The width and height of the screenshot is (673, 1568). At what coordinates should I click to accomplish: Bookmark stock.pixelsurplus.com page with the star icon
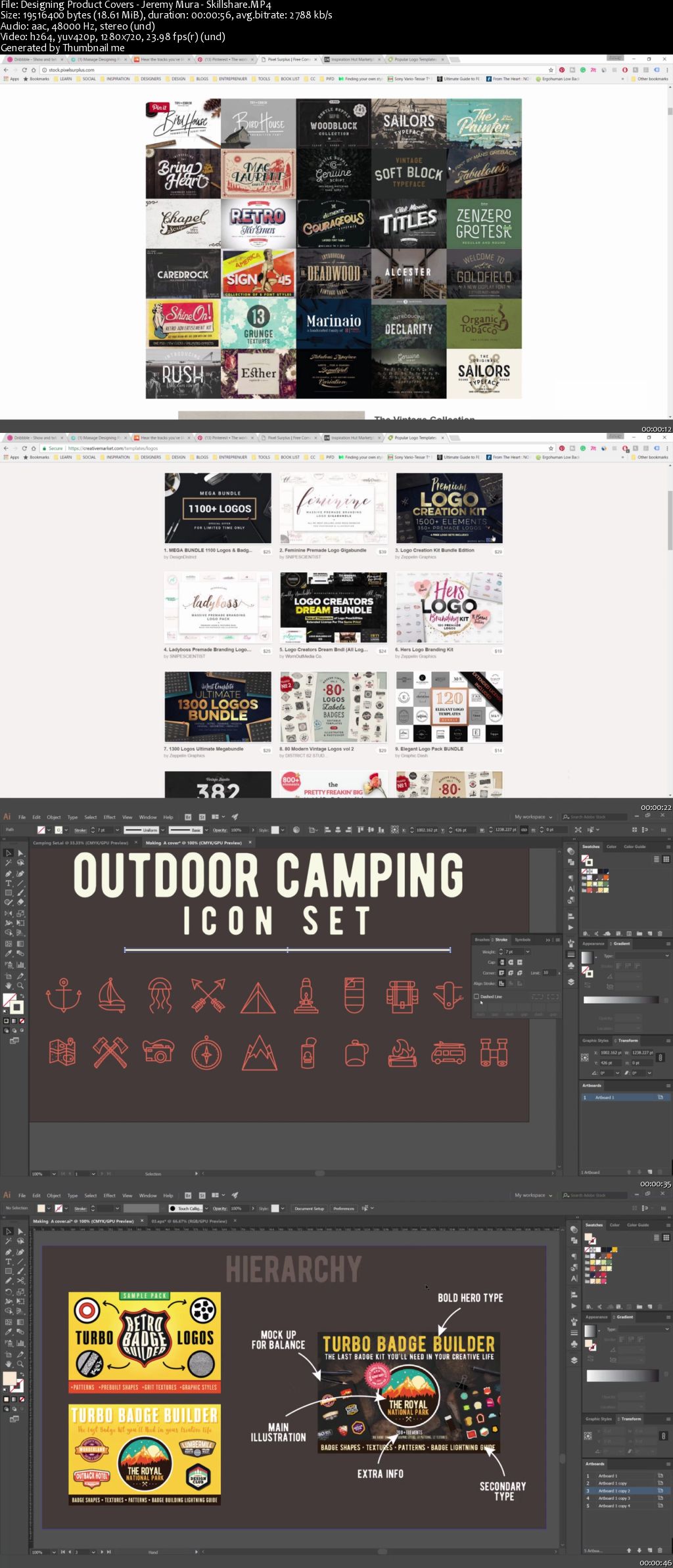click(x=551, y=70)
